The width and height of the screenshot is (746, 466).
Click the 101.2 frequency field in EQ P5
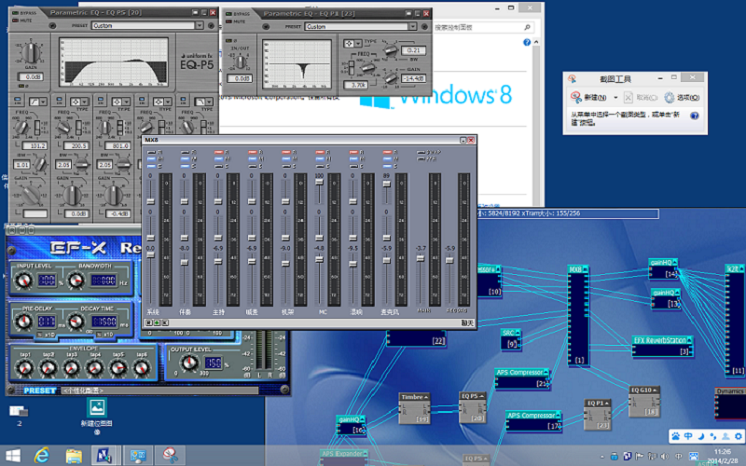35,146
